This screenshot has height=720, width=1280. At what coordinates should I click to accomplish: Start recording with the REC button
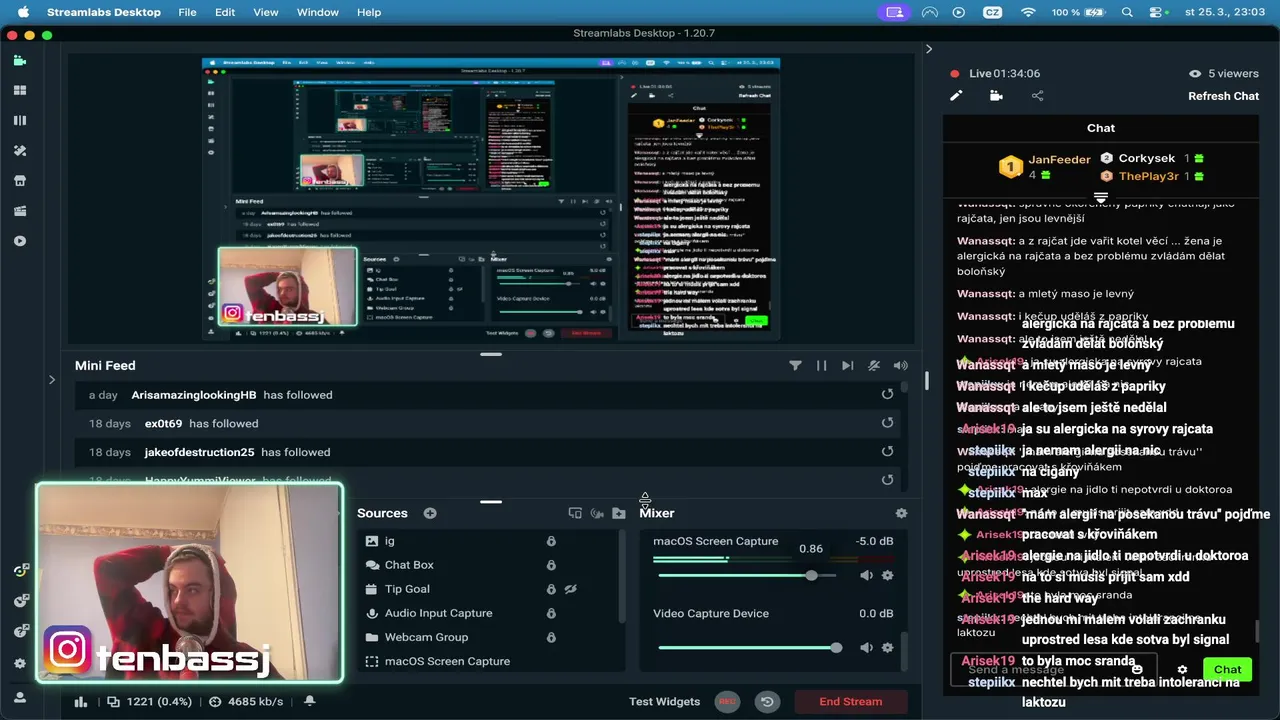point(727,702)
